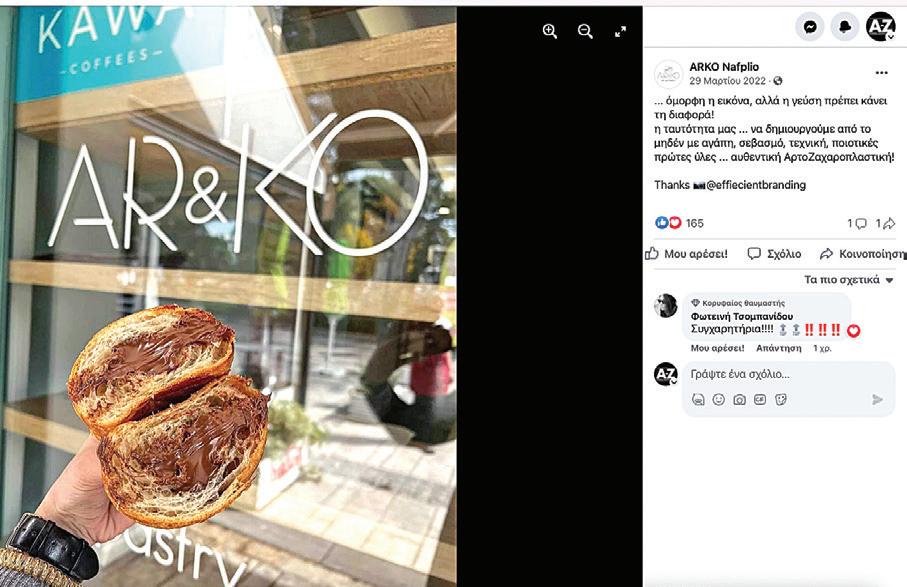Image resolution: width=907 pixels, height=587 pixels.
Task: Attach a photo to the comment
Action: [739, 400]
